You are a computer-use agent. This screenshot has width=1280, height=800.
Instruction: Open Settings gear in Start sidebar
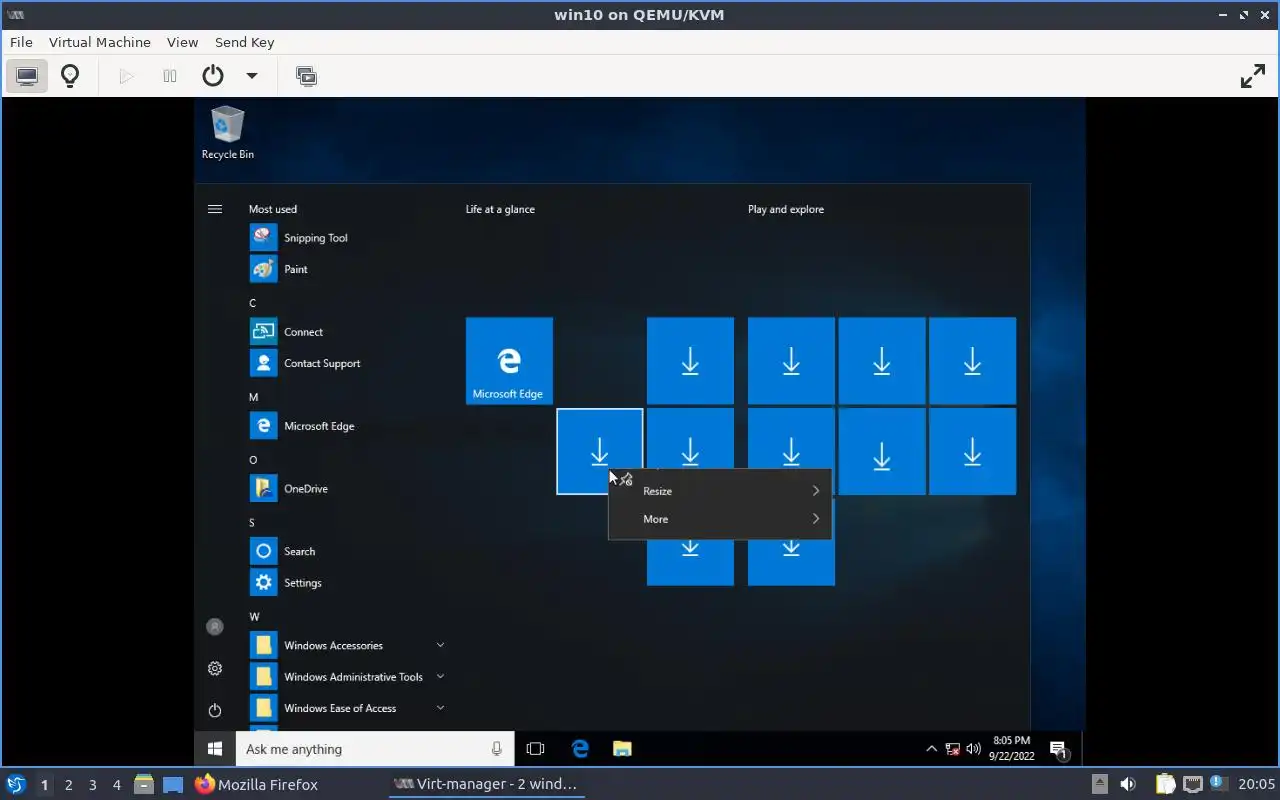click(215, 669)
